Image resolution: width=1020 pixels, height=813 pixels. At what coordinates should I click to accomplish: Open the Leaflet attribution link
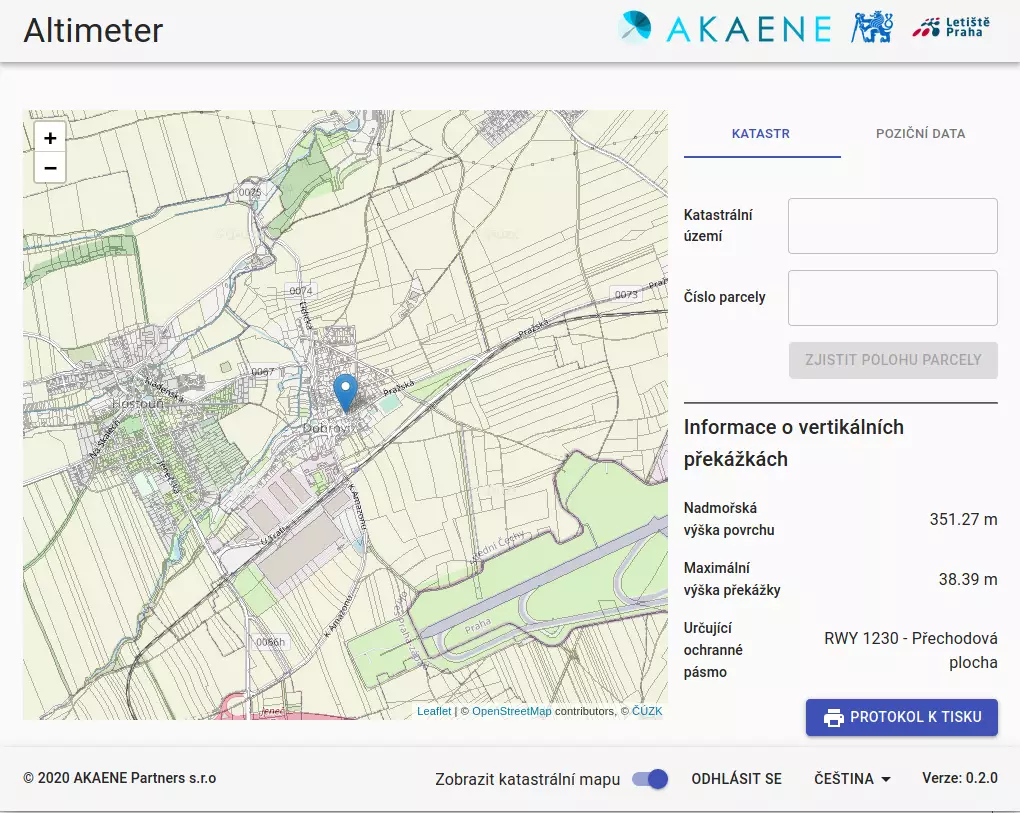[x=434, y=711]
